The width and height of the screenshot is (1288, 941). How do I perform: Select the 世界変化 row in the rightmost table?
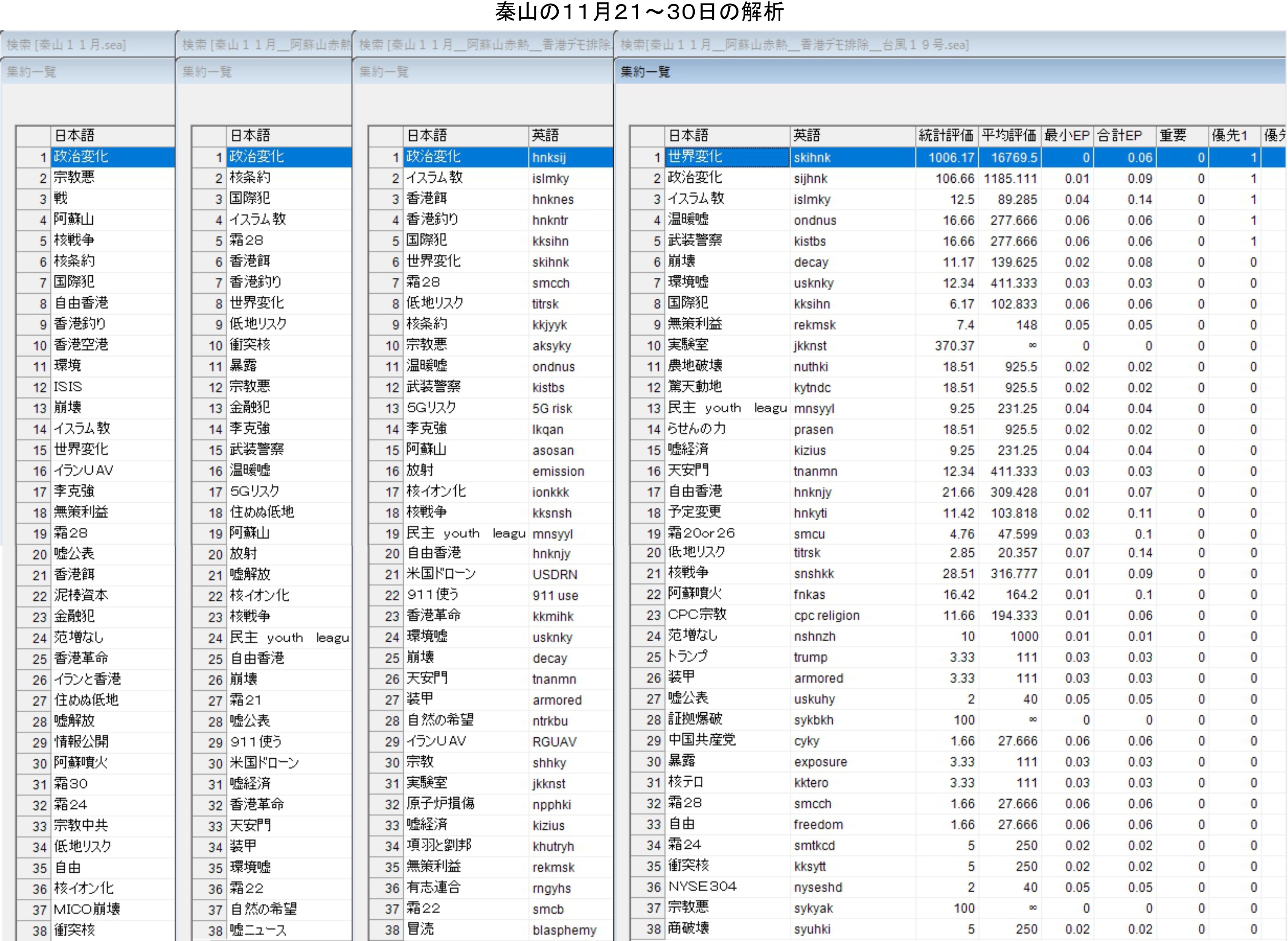click(x=695, y=157)
